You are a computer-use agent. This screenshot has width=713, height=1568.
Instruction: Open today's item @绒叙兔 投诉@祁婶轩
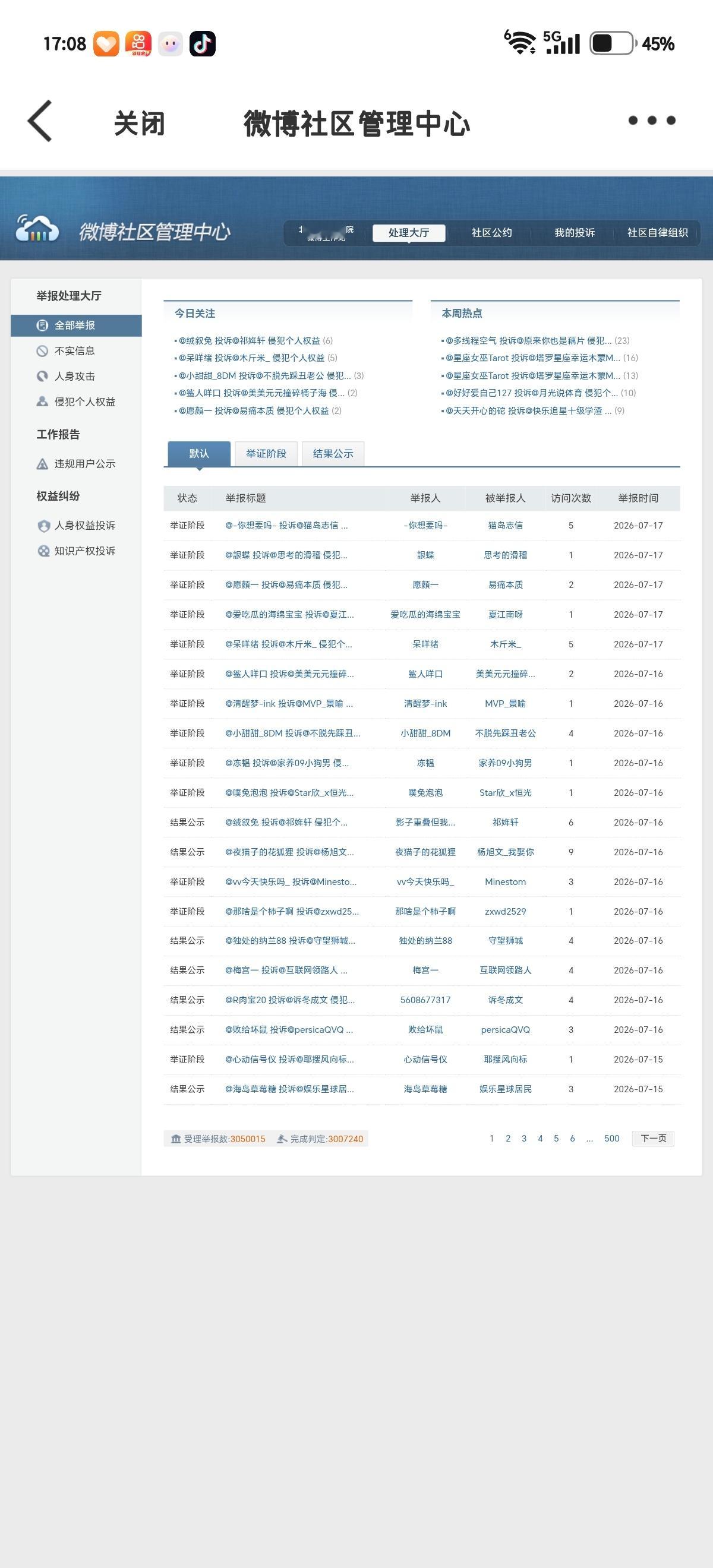pyautogui.click(x=249, y=340)
